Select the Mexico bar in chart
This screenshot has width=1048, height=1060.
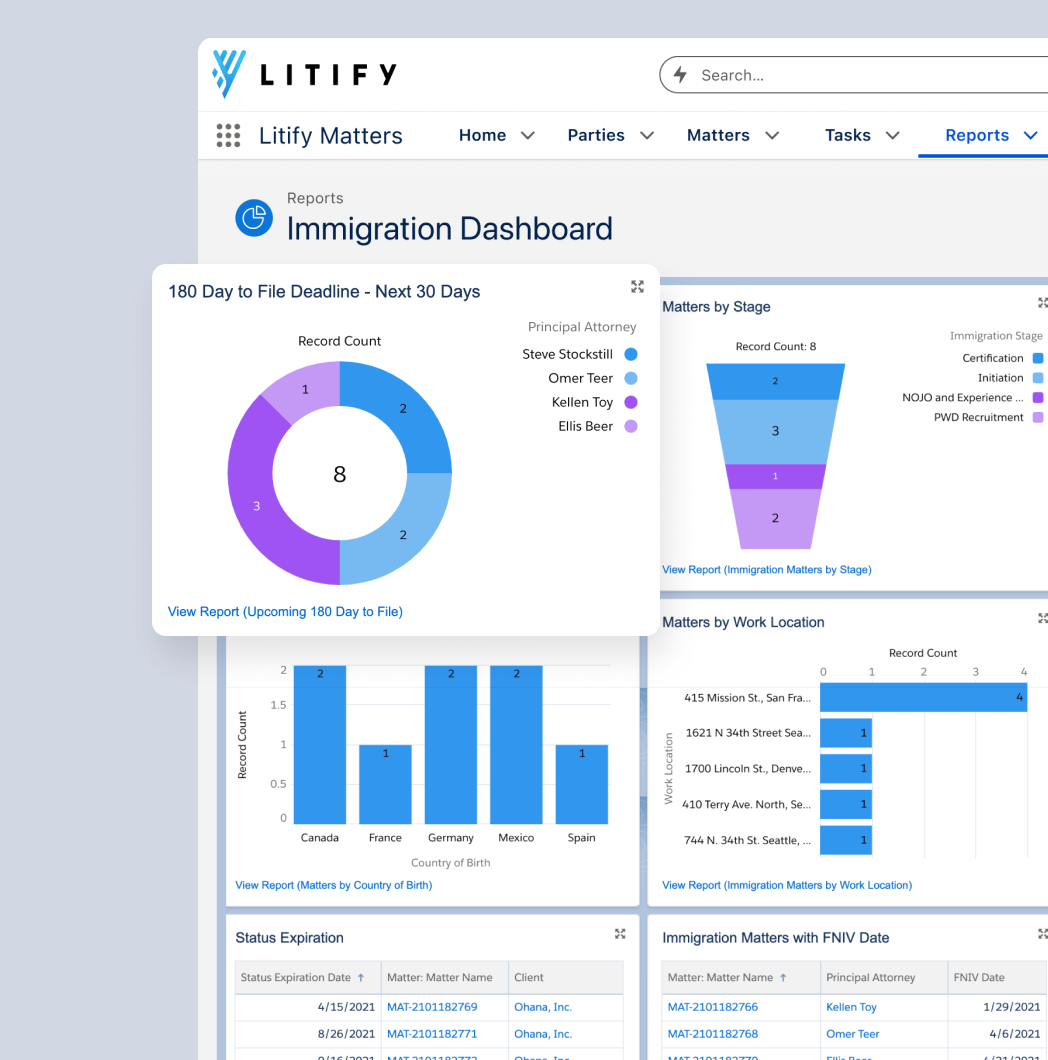516,744
